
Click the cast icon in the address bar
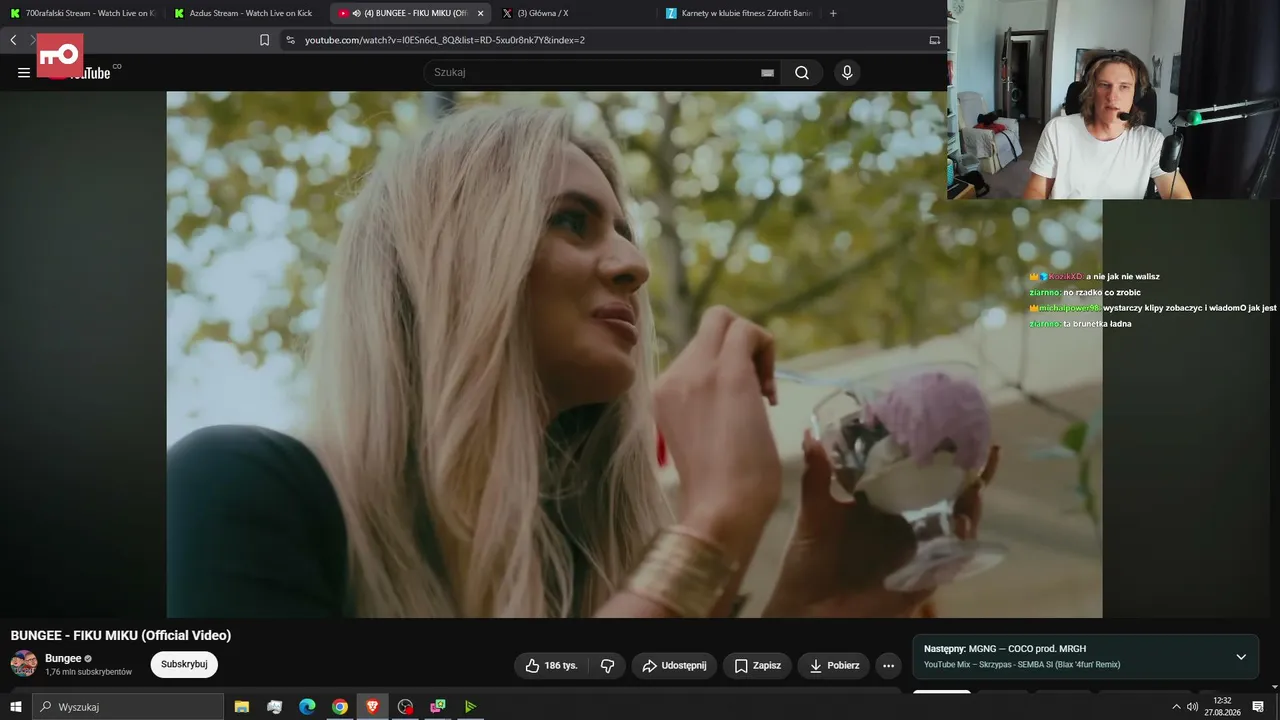935,40
